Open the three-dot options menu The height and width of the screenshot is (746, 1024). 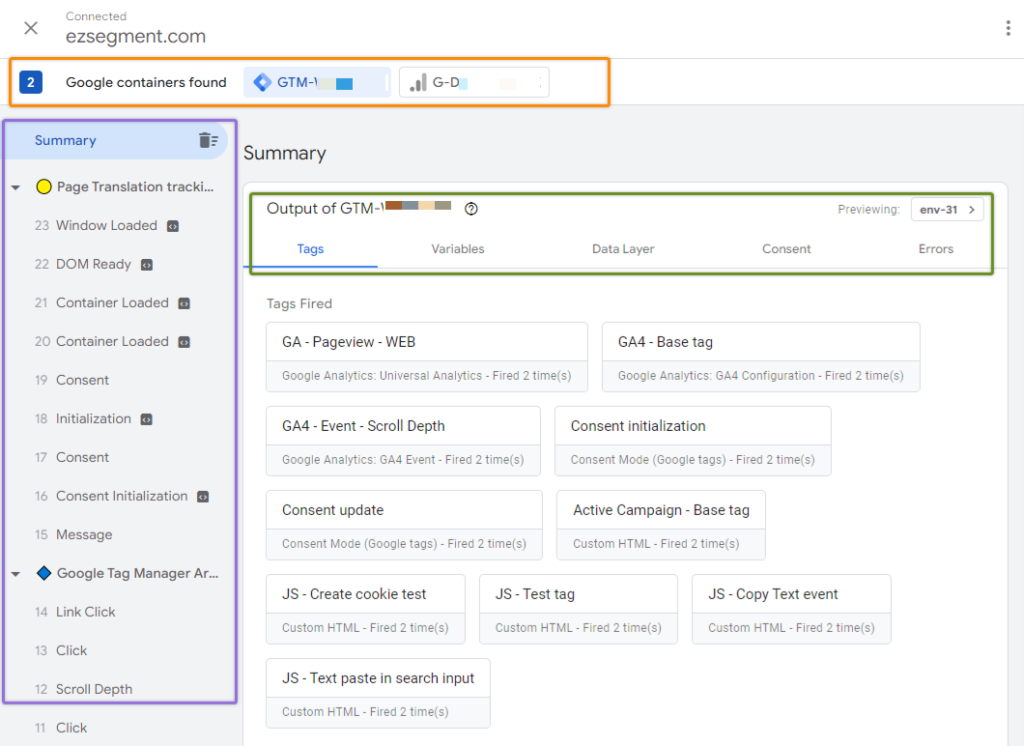[x=1008, y=28]
